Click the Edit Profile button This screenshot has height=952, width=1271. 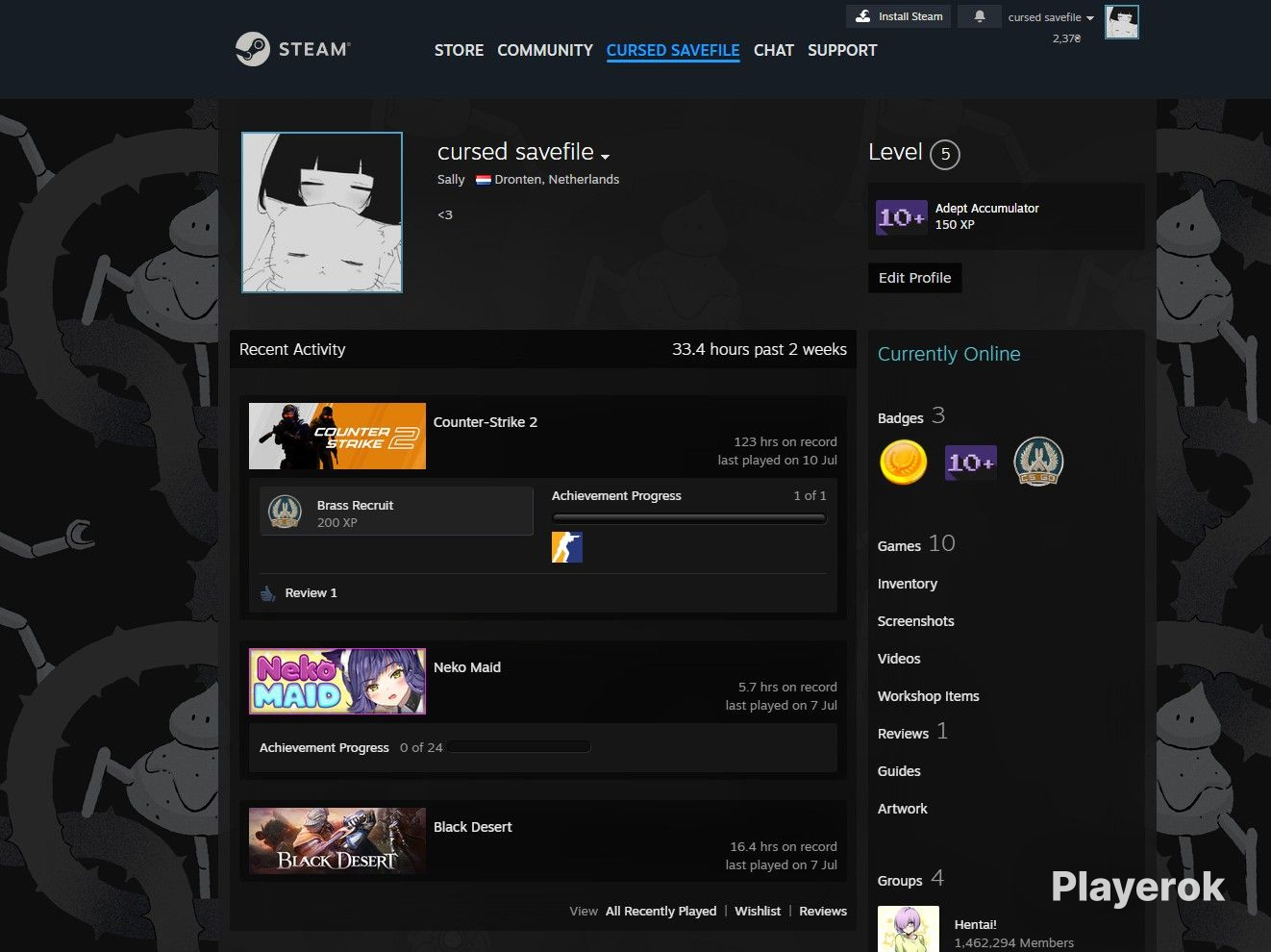click(915, 278)
